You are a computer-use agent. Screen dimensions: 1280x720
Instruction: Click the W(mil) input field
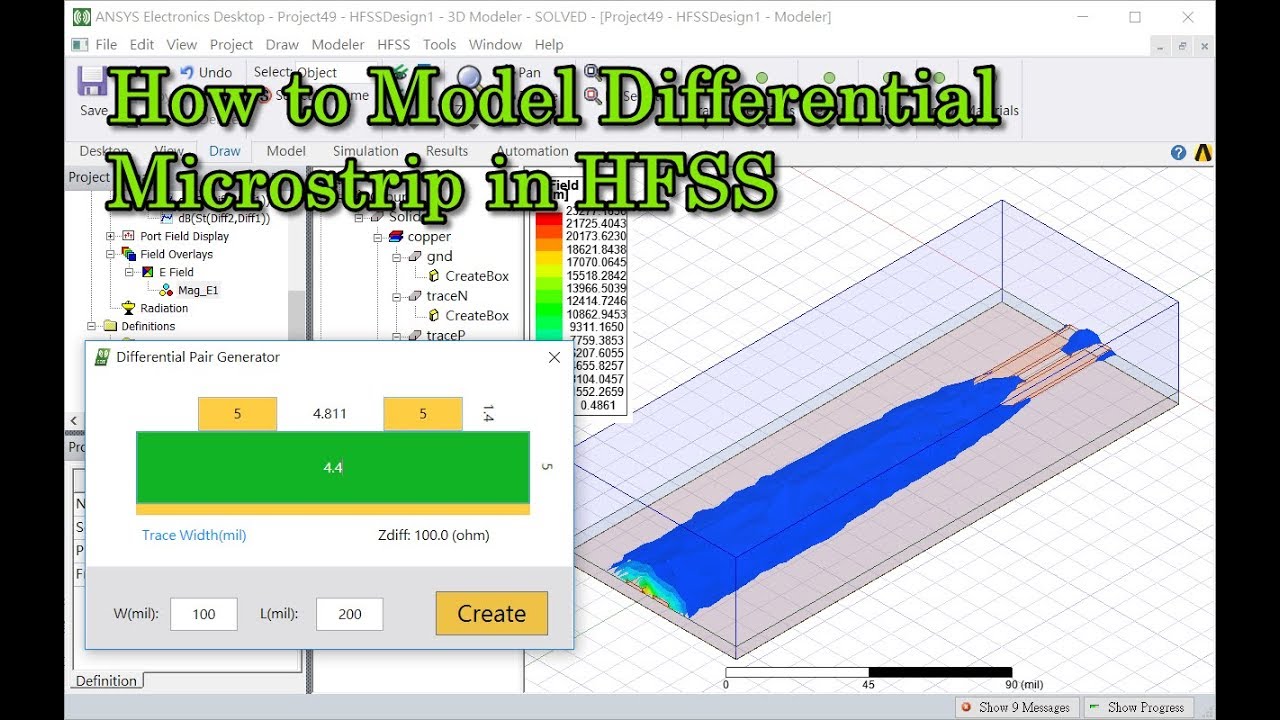pyautogui.click(x=204, y=614)
